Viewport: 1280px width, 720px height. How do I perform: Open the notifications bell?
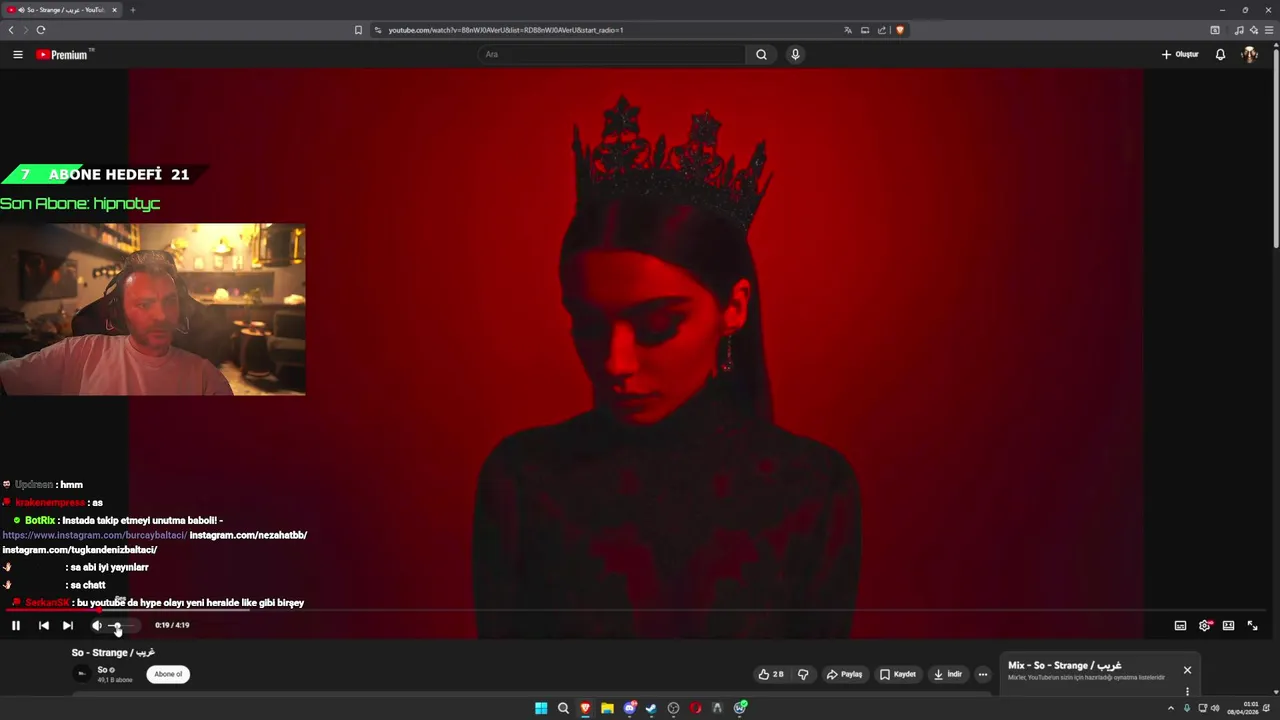coord(1220,55)
